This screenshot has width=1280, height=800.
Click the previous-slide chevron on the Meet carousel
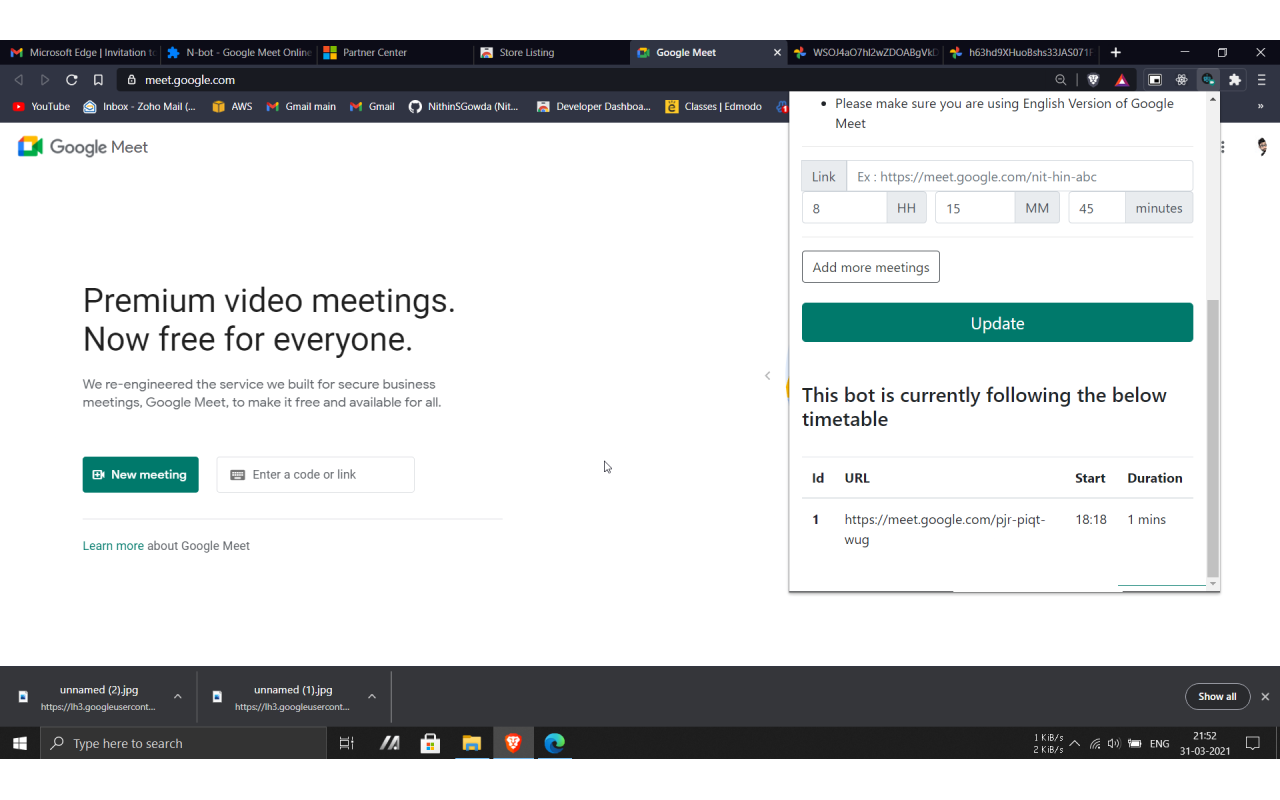pos(767,376)
